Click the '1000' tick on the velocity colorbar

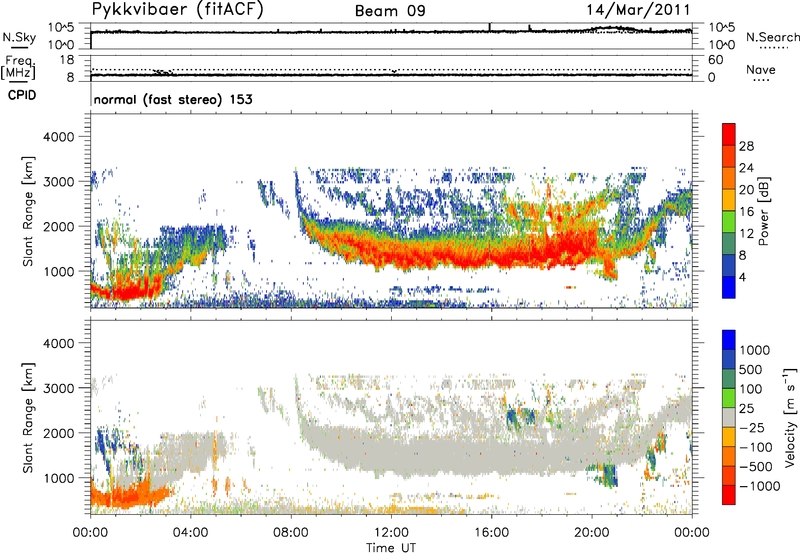[755, 350]
